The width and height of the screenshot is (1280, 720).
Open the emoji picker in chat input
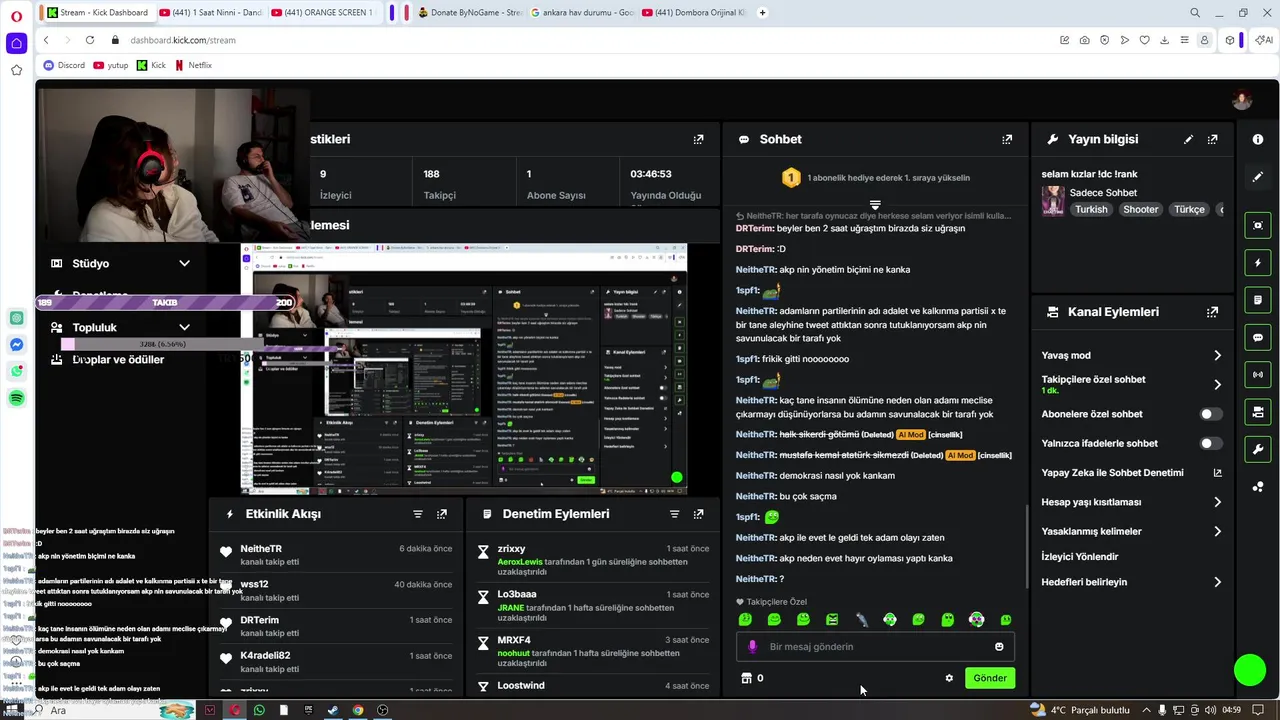pos(999,647)
